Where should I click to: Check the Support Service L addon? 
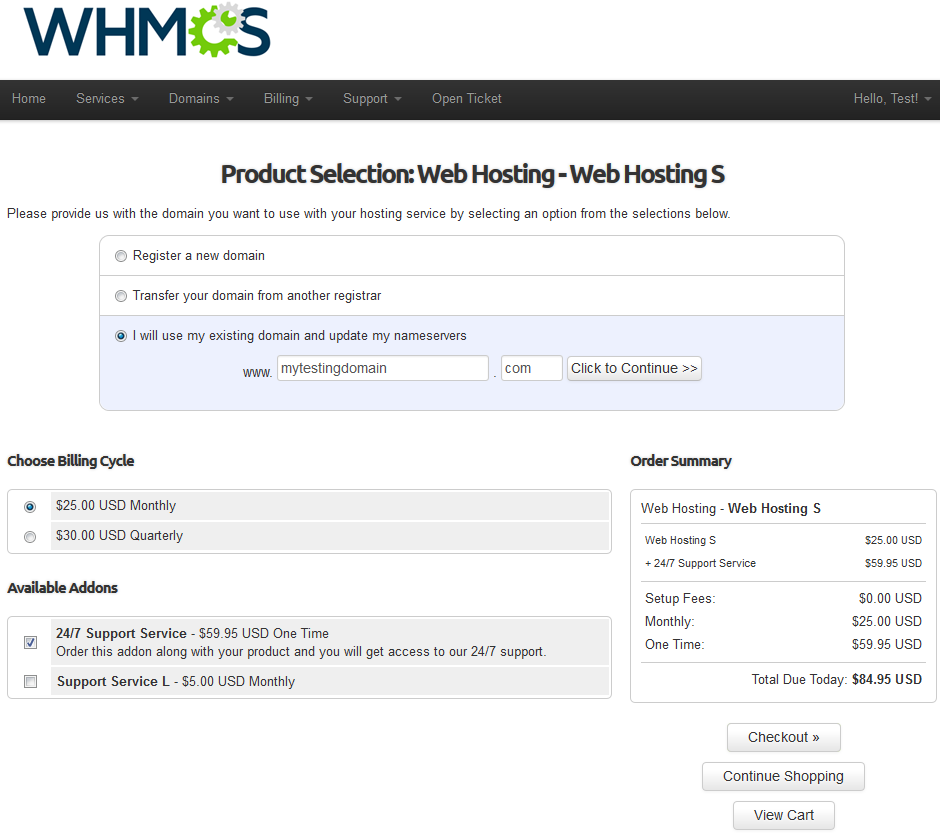coord(31,682)
